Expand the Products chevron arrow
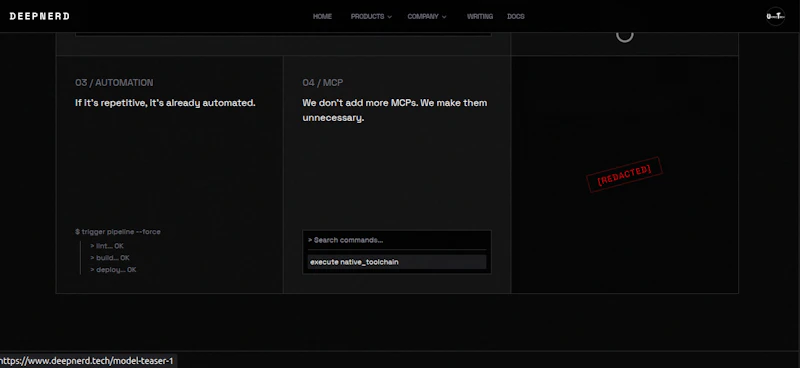Screen dimensions: 800x368 click(x=390, y=17)
